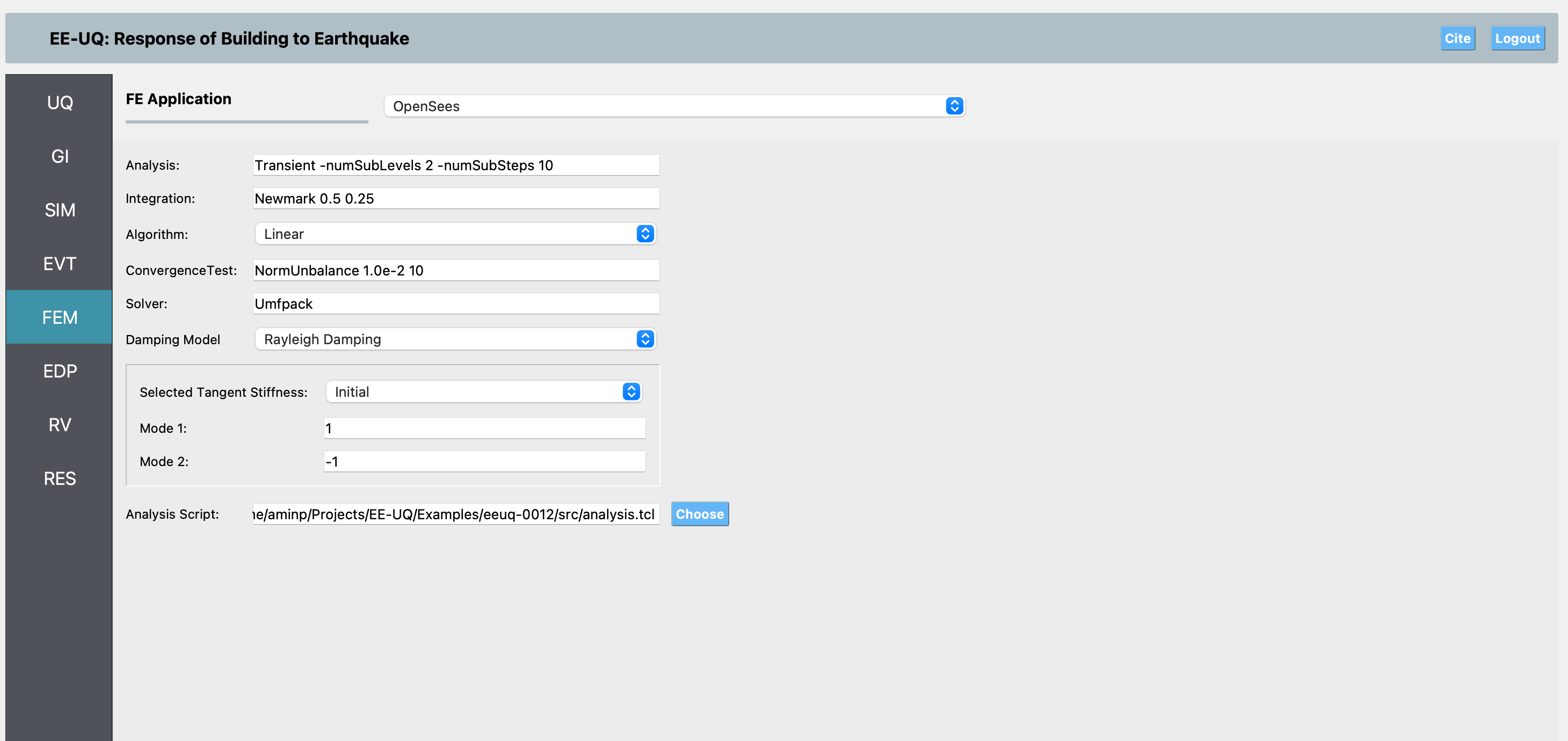Screen dimensions: 1568x741
Task: Select the EVT sidebar item
Action: (60, 264)
